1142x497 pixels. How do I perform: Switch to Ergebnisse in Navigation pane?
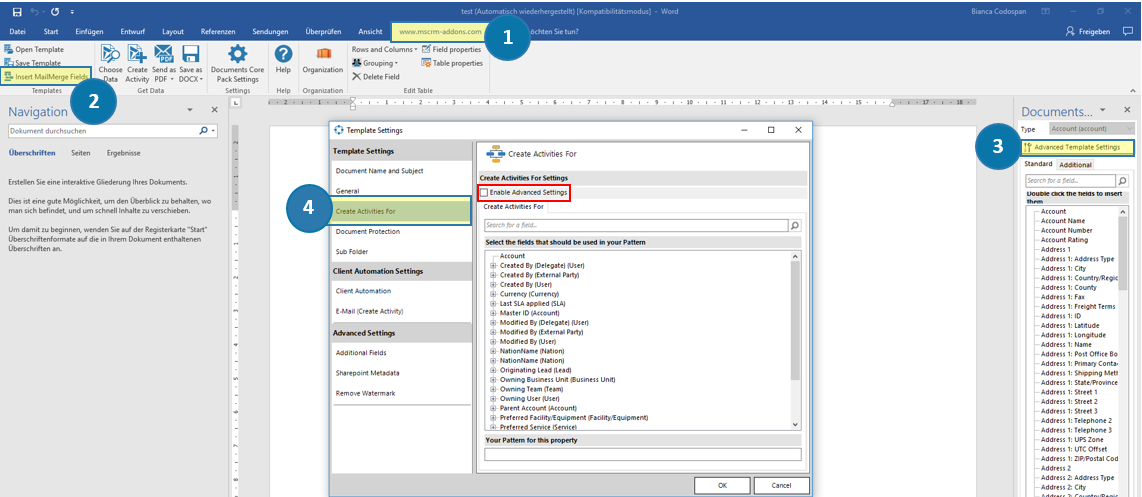(x=124, y=153)
